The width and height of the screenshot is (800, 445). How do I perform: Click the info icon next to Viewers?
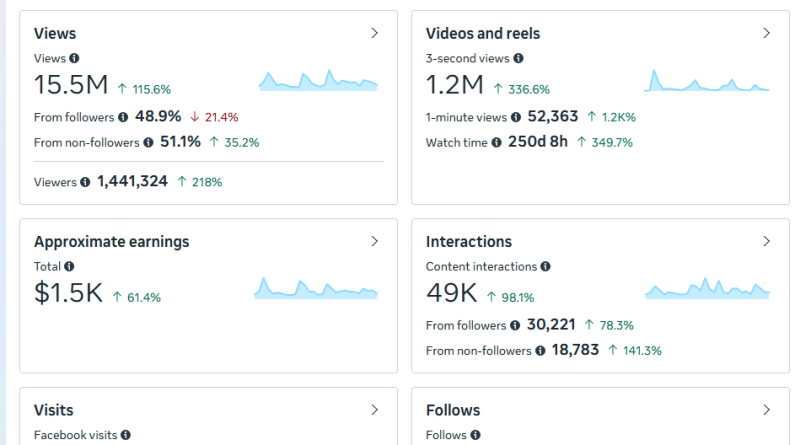pyautogui.click(x=85, y=182)
